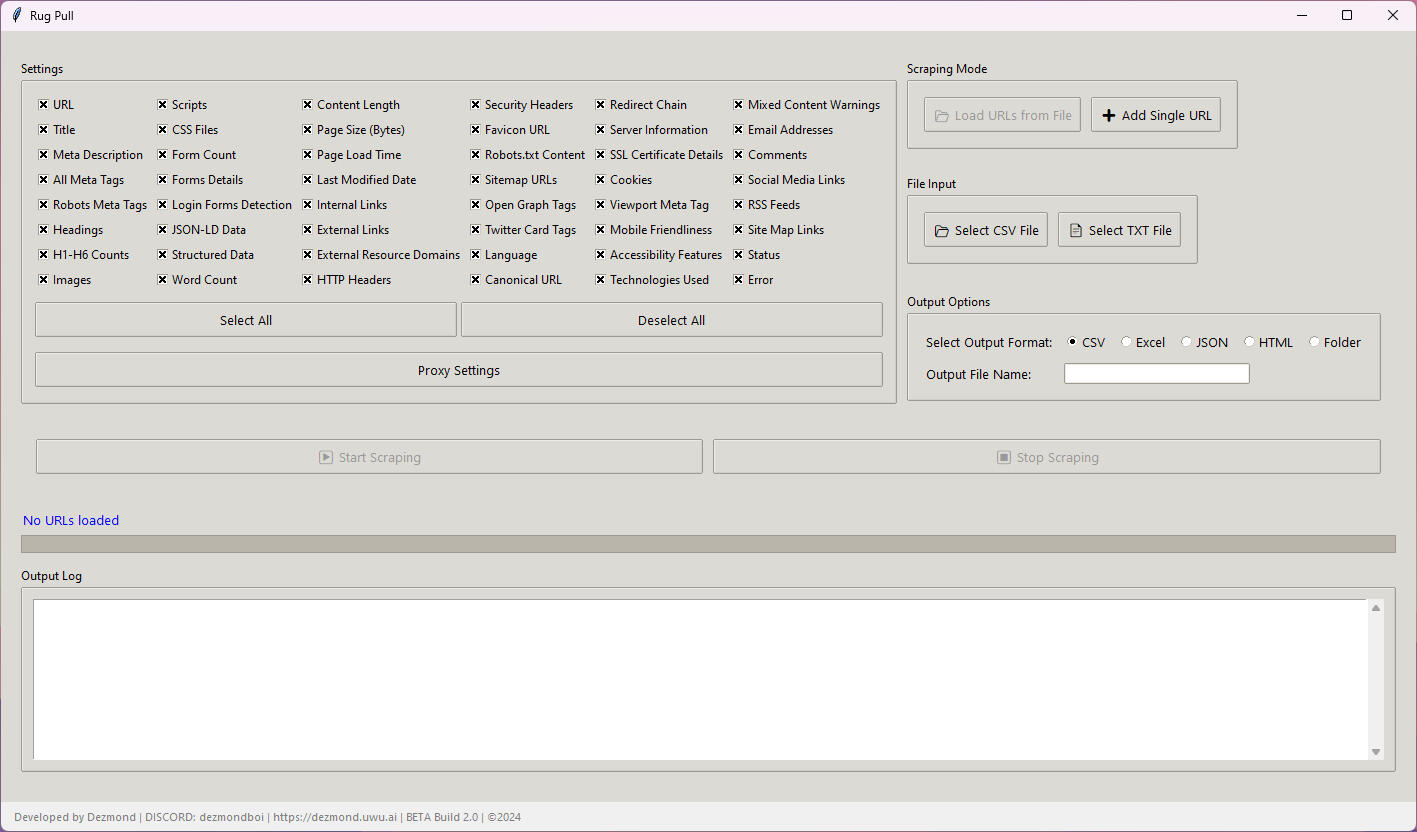Toggle the Login Forms Detection checkbox
The height and width of the screenshot is (832, 1417).
[x=163, y=205]
